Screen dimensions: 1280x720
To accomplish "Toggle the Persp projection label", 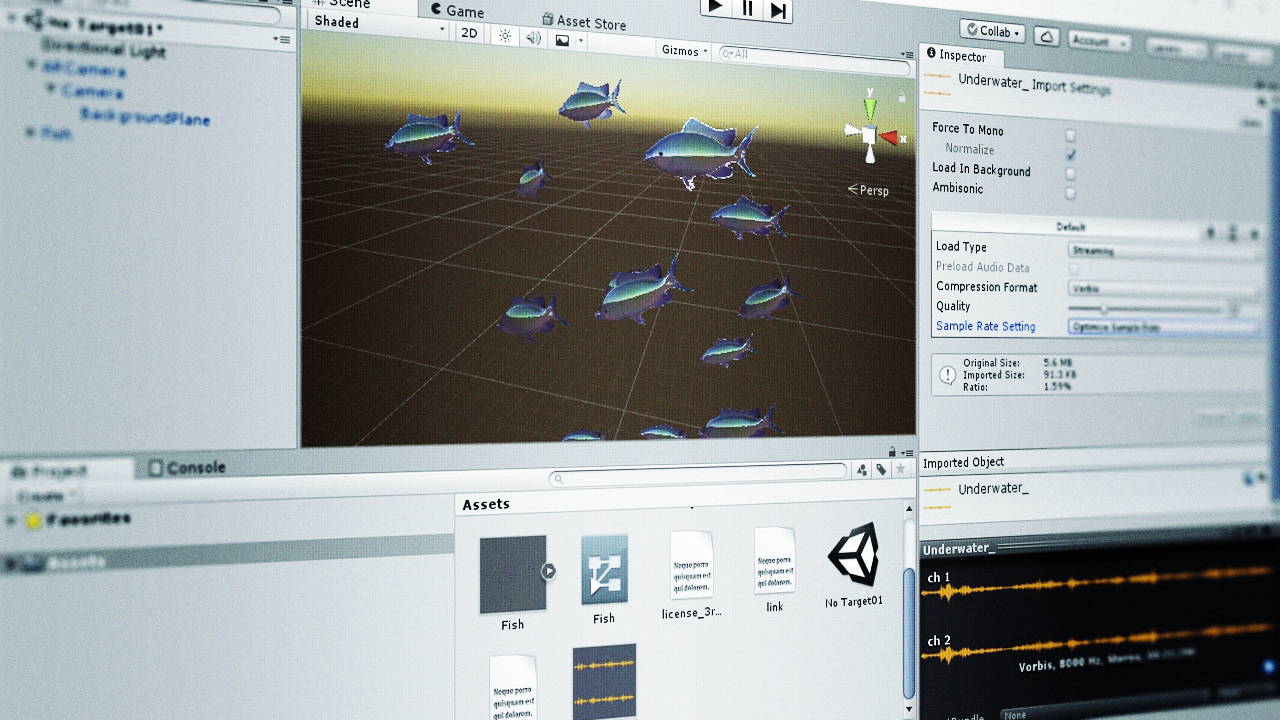I will (x=867, y=190).
